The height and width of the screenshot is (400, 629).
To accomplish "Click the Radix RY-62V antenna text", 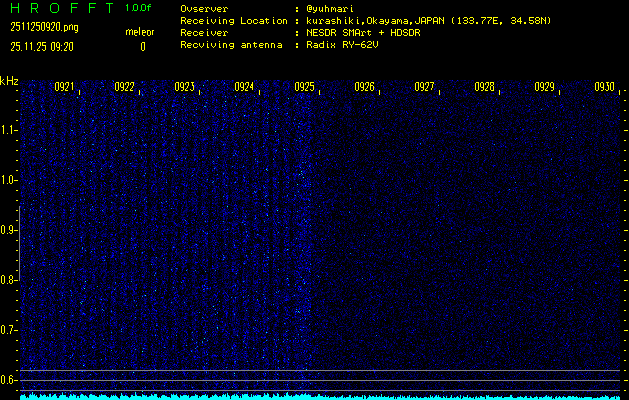I will [342, 45].
